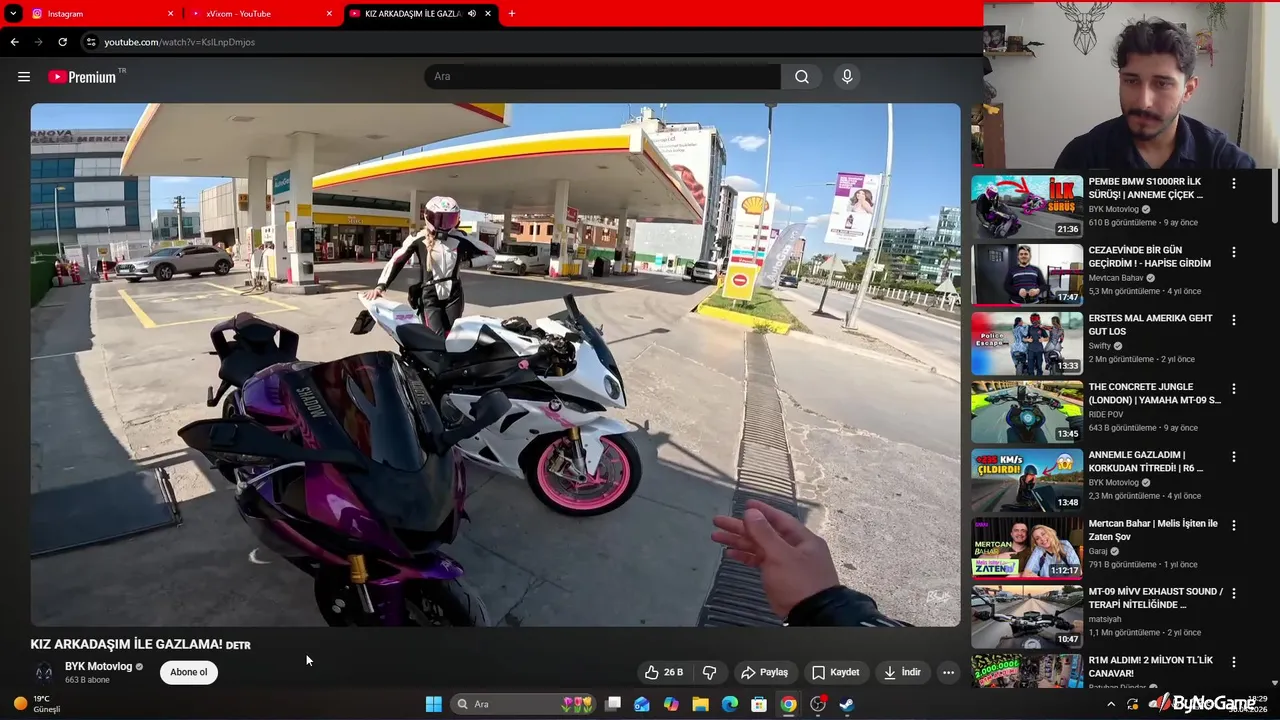
Task: Go back in browser history
Action: click(14, 42)
